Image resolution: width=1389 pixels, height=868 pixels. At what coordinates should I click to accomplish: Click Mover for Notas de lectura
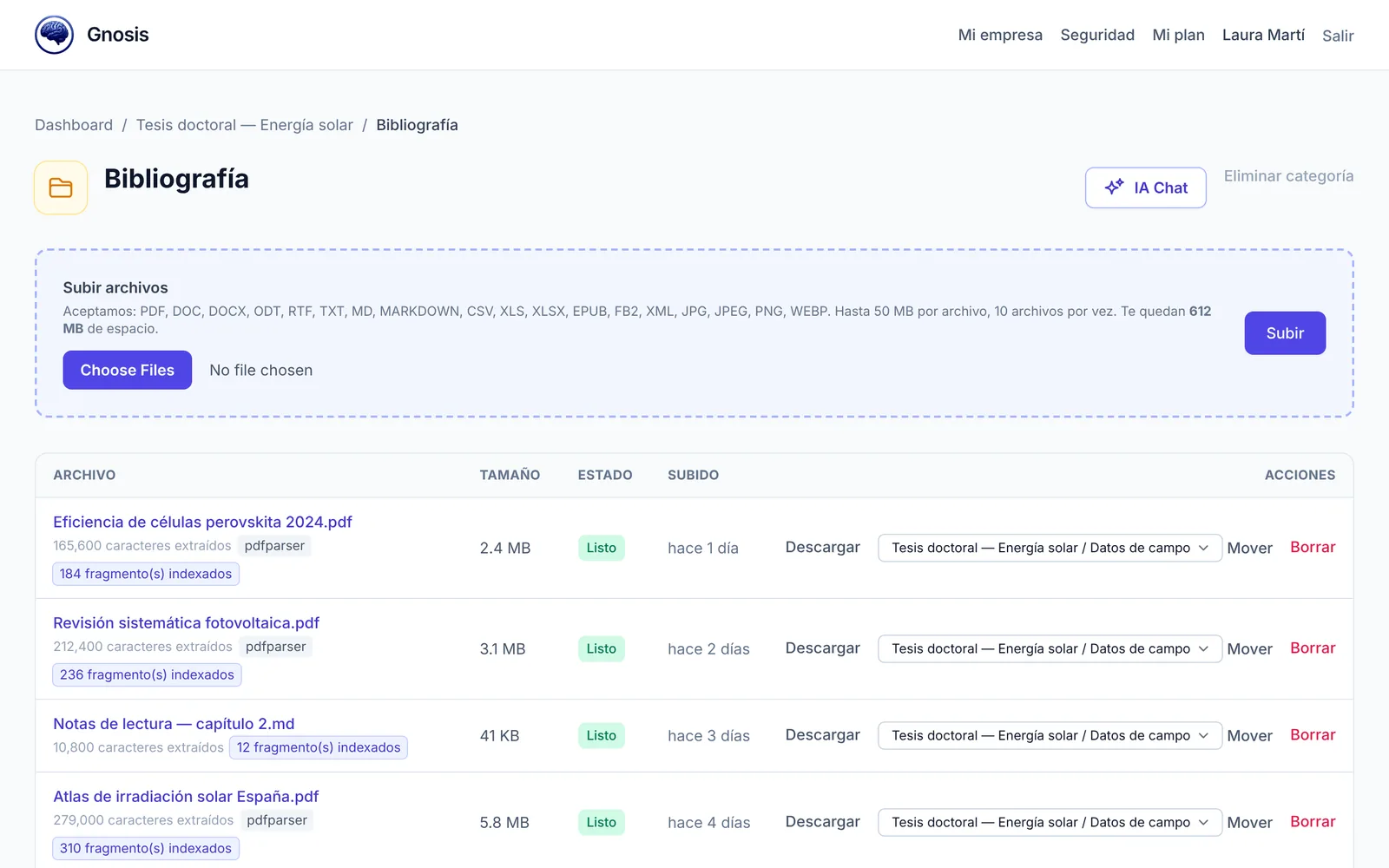(x=1249, y=735)
